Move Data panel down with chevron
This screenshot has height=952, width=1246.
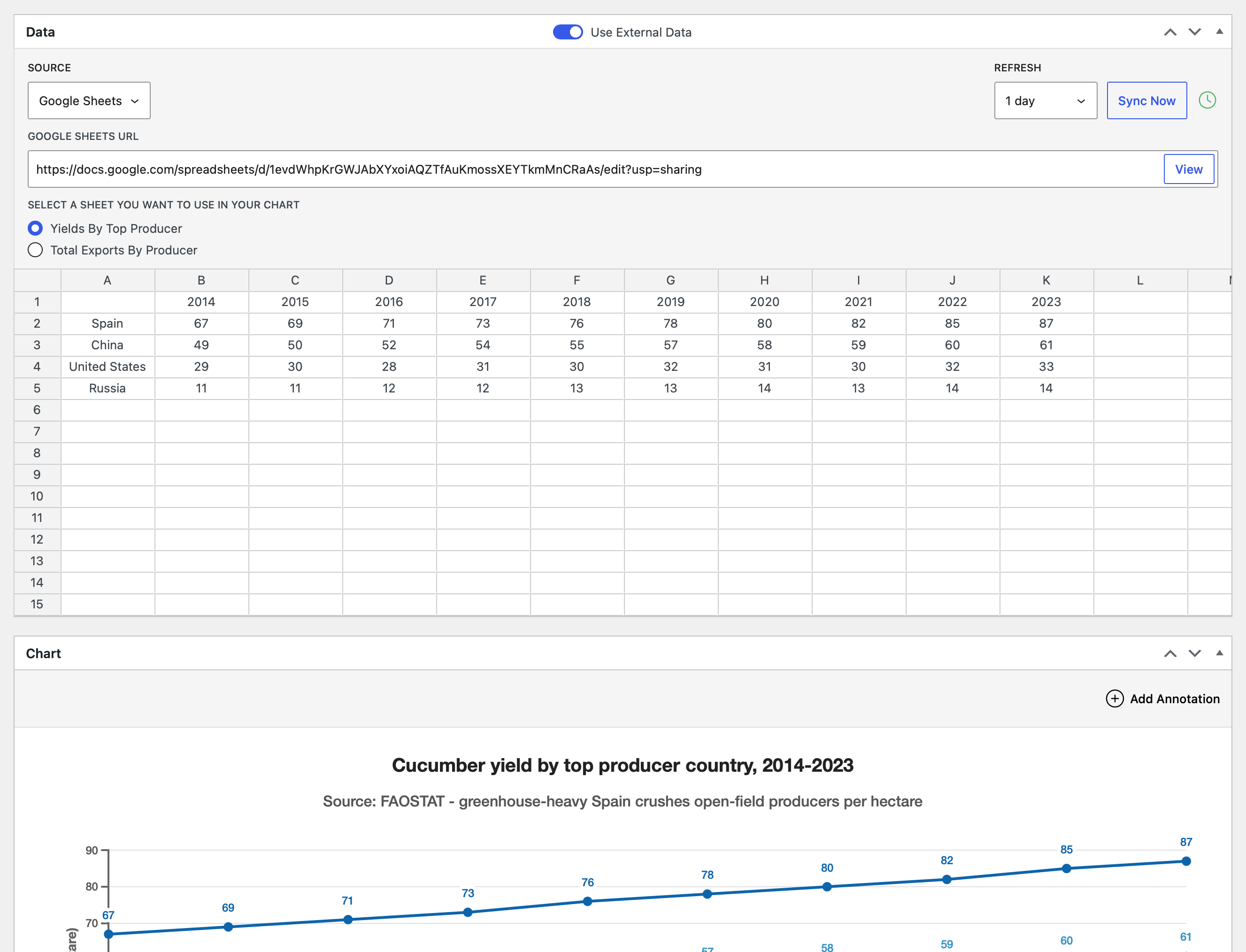[1194, 32]
